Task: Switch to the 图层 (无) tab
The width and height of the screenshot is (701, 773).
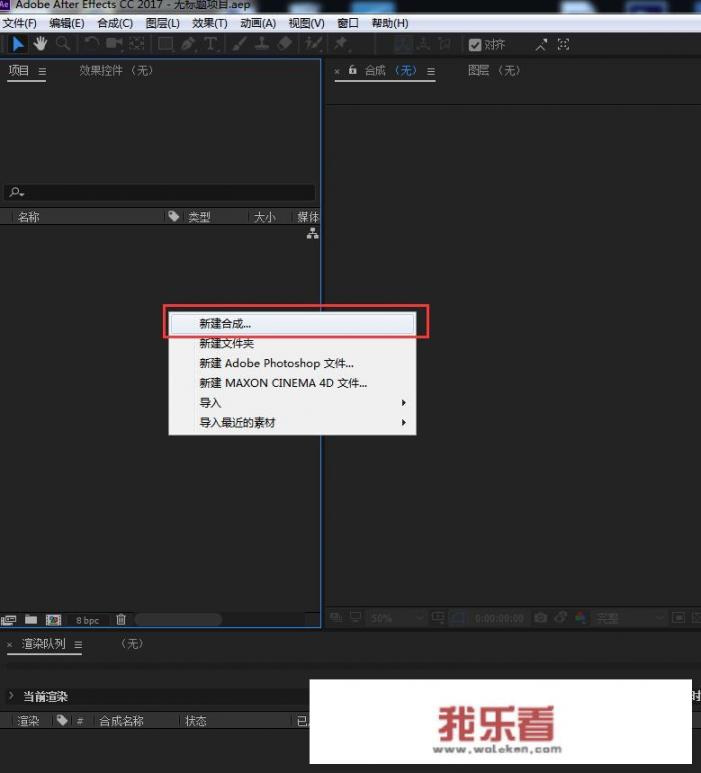Action: click(494, 70)
